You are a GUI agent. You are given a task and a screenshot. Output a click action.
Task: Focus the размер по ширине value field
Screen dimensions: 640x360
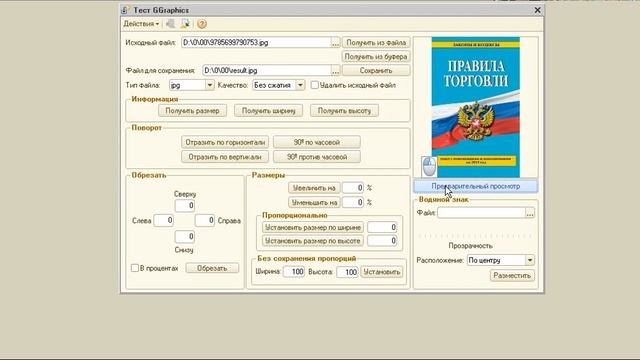pyautogui.click(x=382, y=227)
